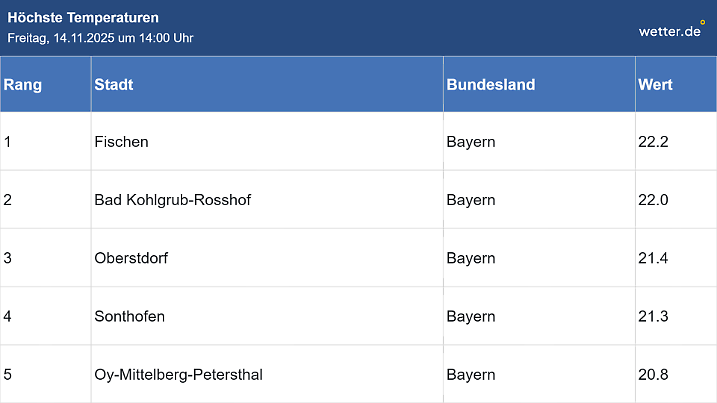This screenshot has height=403, width=717.
Task: Click the 21.4 temperature value
Action: tap(653, 258)
